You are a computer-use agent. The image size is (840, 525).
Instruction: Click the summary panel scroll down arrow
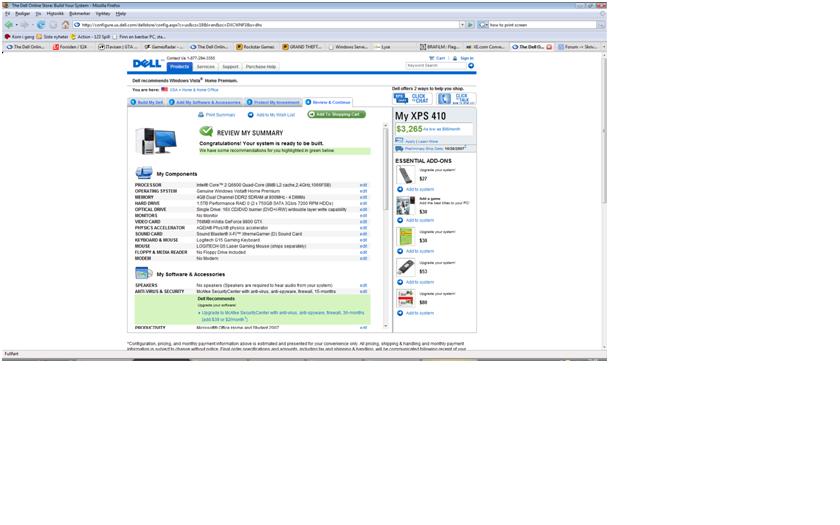[386, 326]
